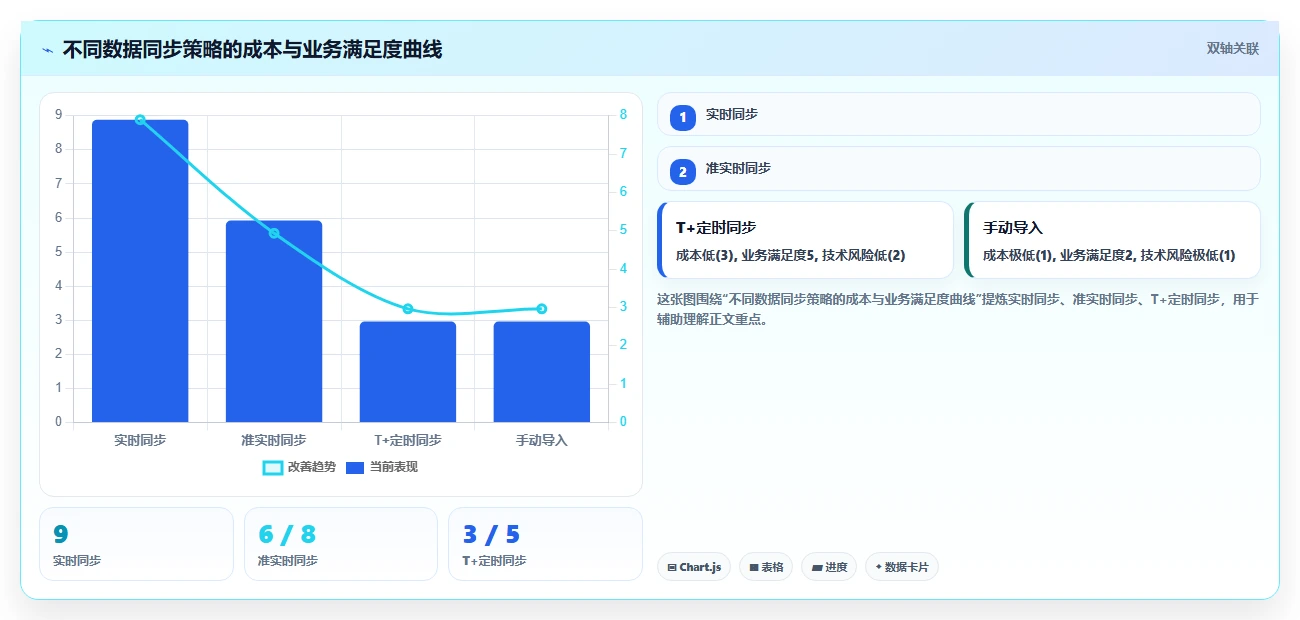The image size is (1300, 620).
Task: Select the 准实时同步 bar in the chart
Action: (274, 321)
